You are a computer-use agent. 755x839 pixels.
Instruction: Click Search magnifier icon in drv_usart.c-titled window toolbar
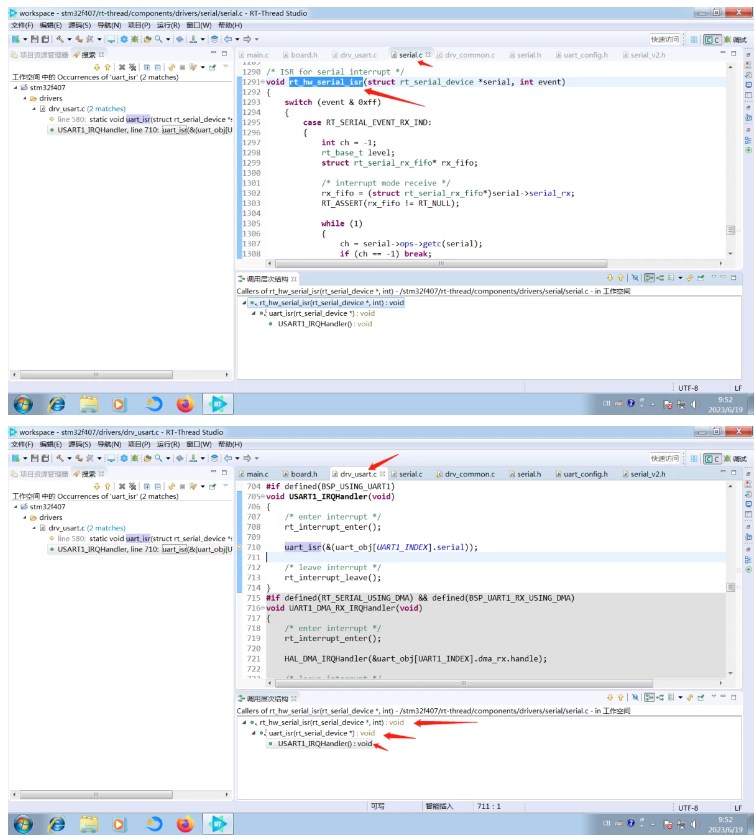pos(158,459)
